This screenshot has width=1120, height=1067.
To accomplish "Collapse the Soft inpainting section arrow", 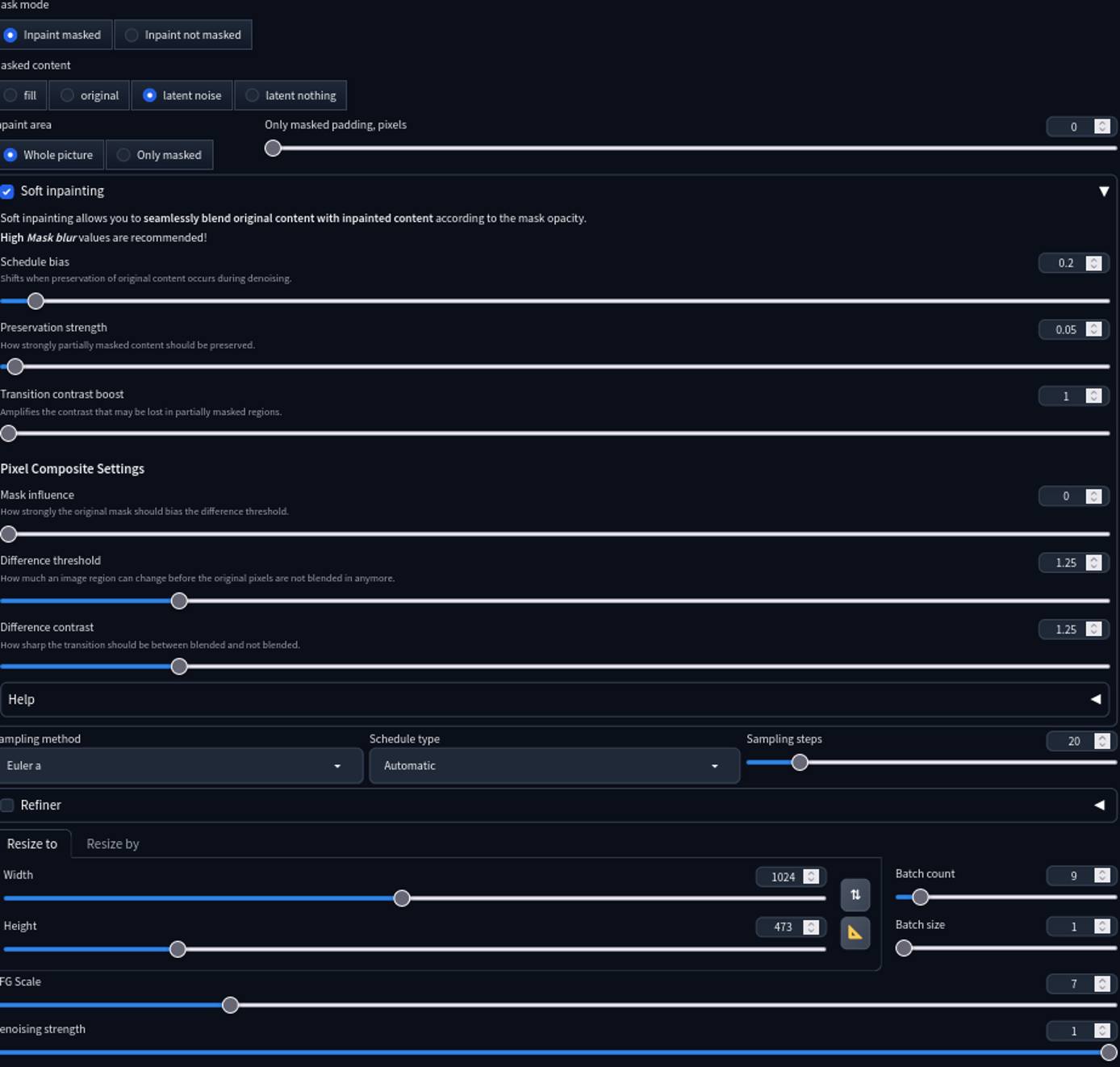I will [x=1103, y=191].
